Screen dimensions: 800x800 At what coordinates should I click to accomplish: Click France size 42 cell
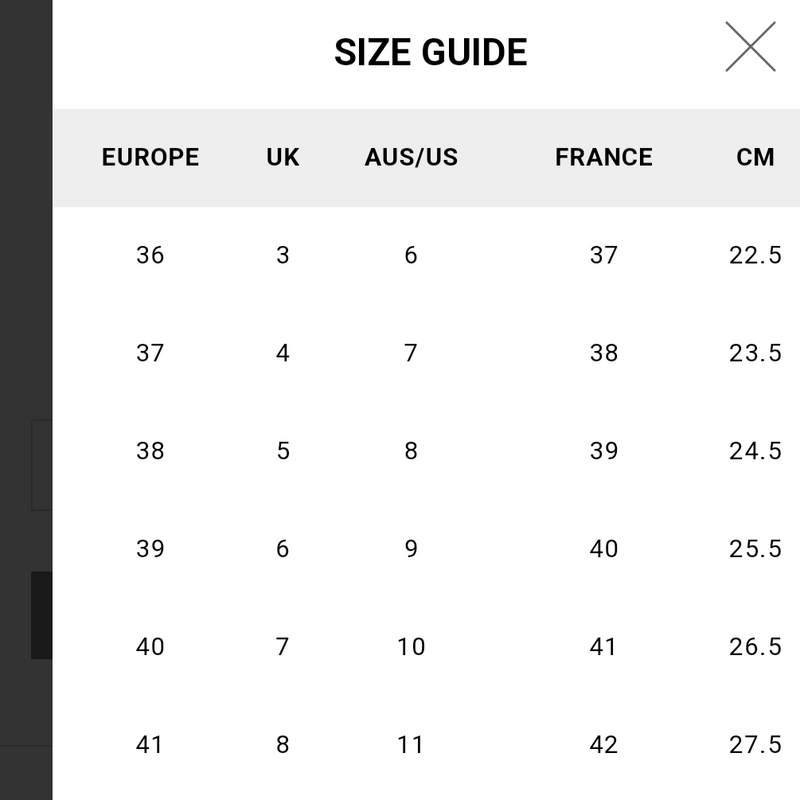pos(604,745)
